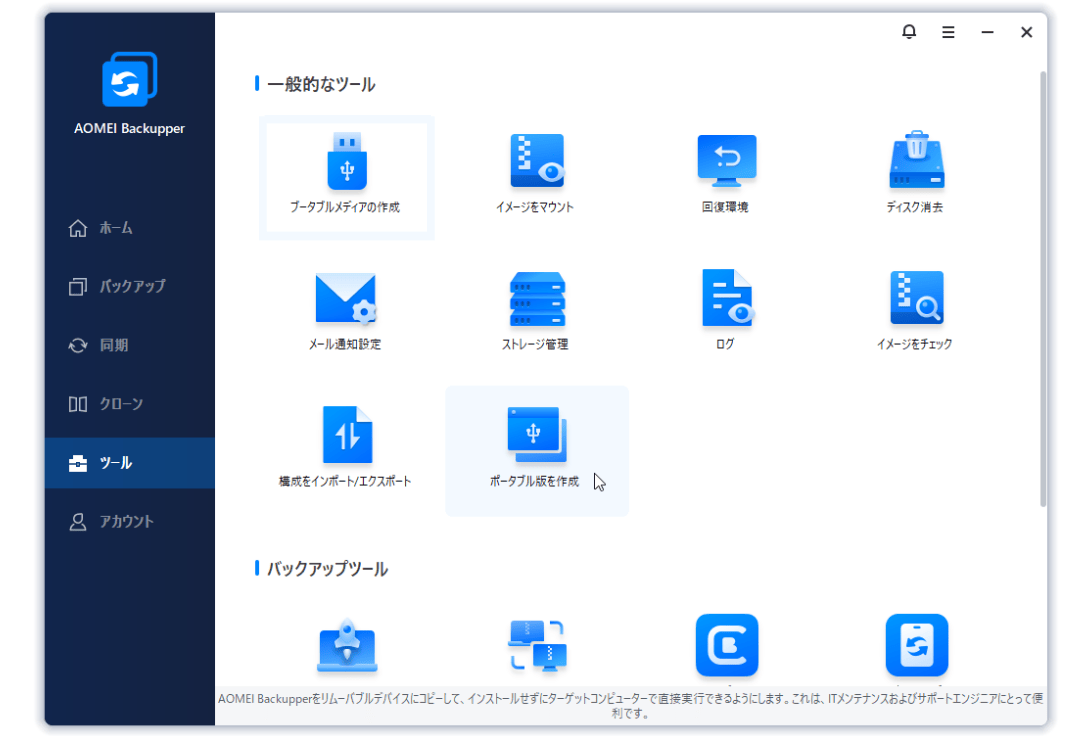Launch the 回復環境 tool
This screenshot has width=1092, height=736.
[726, 174]
